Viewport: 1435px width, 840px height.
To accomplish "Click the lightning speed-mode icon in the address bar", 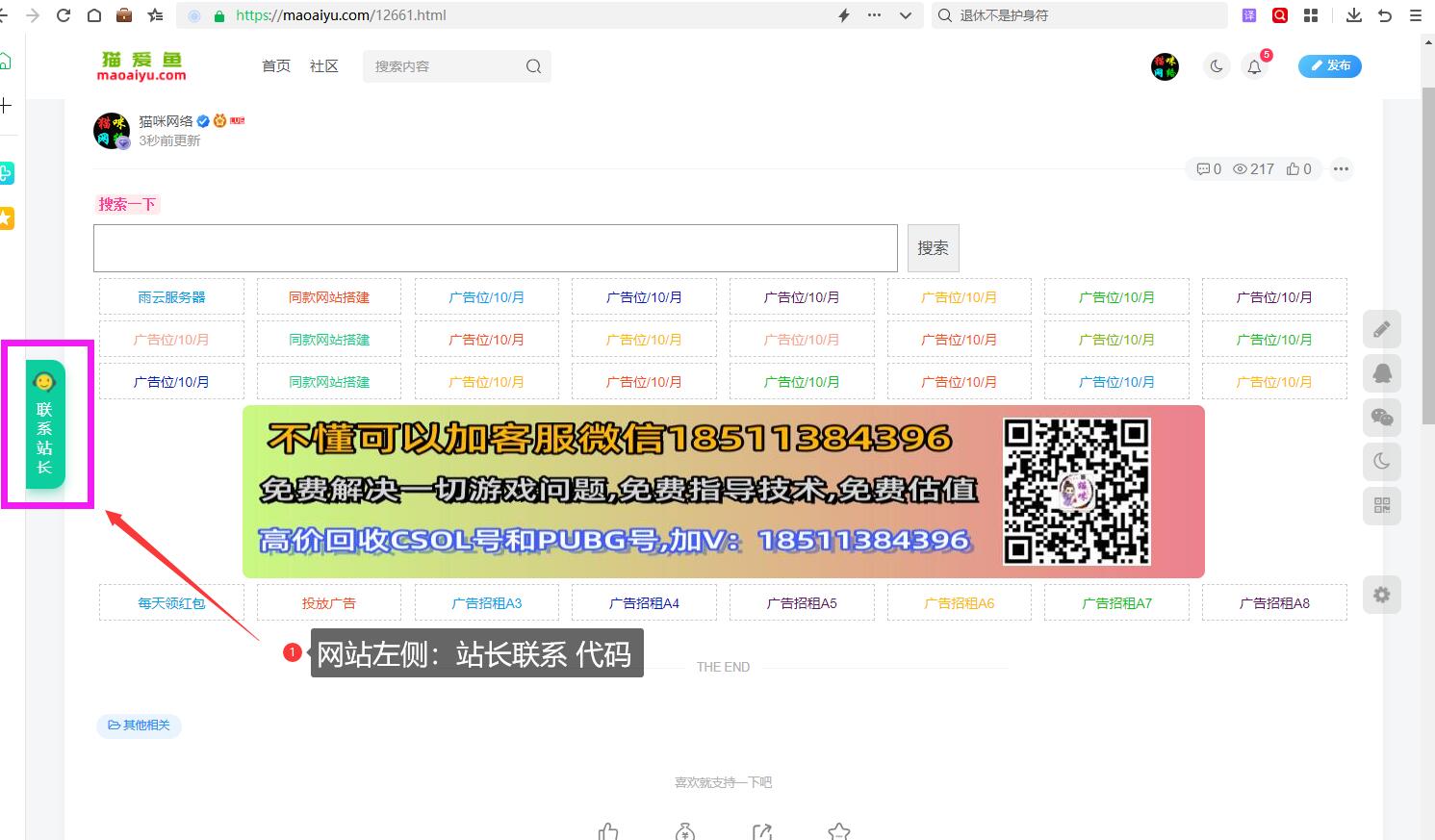I will 844,15.
